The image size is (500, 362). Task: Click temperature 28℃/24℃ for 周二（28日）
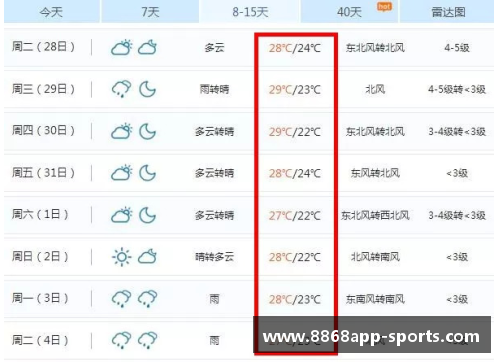coord(295,48)
